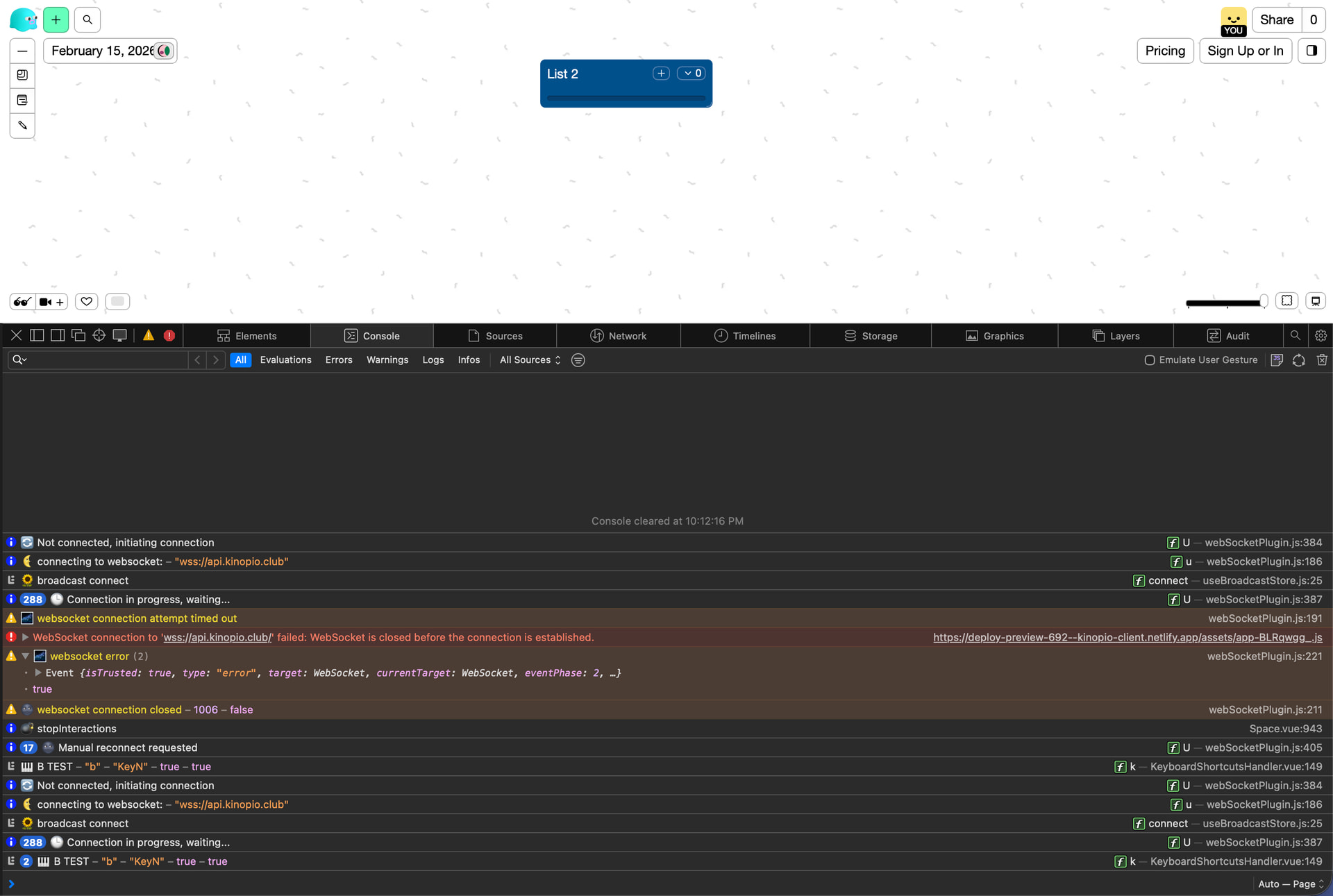Screen dimensions: 1333x896
Task: Open the All Sources dropdown
Action: pos(530,360)
